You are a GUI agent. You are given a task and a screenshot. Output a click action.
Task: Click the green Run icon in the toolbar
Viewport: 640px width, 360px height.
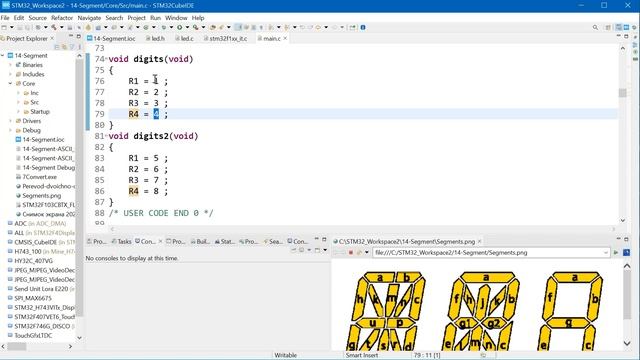tap(179, 27)
